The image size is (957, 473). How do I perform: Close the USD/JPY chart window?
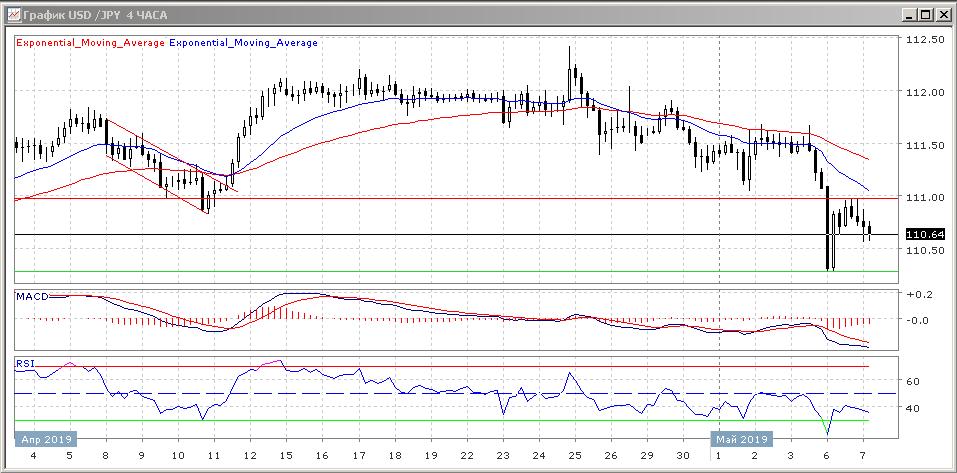click(942, 14)
